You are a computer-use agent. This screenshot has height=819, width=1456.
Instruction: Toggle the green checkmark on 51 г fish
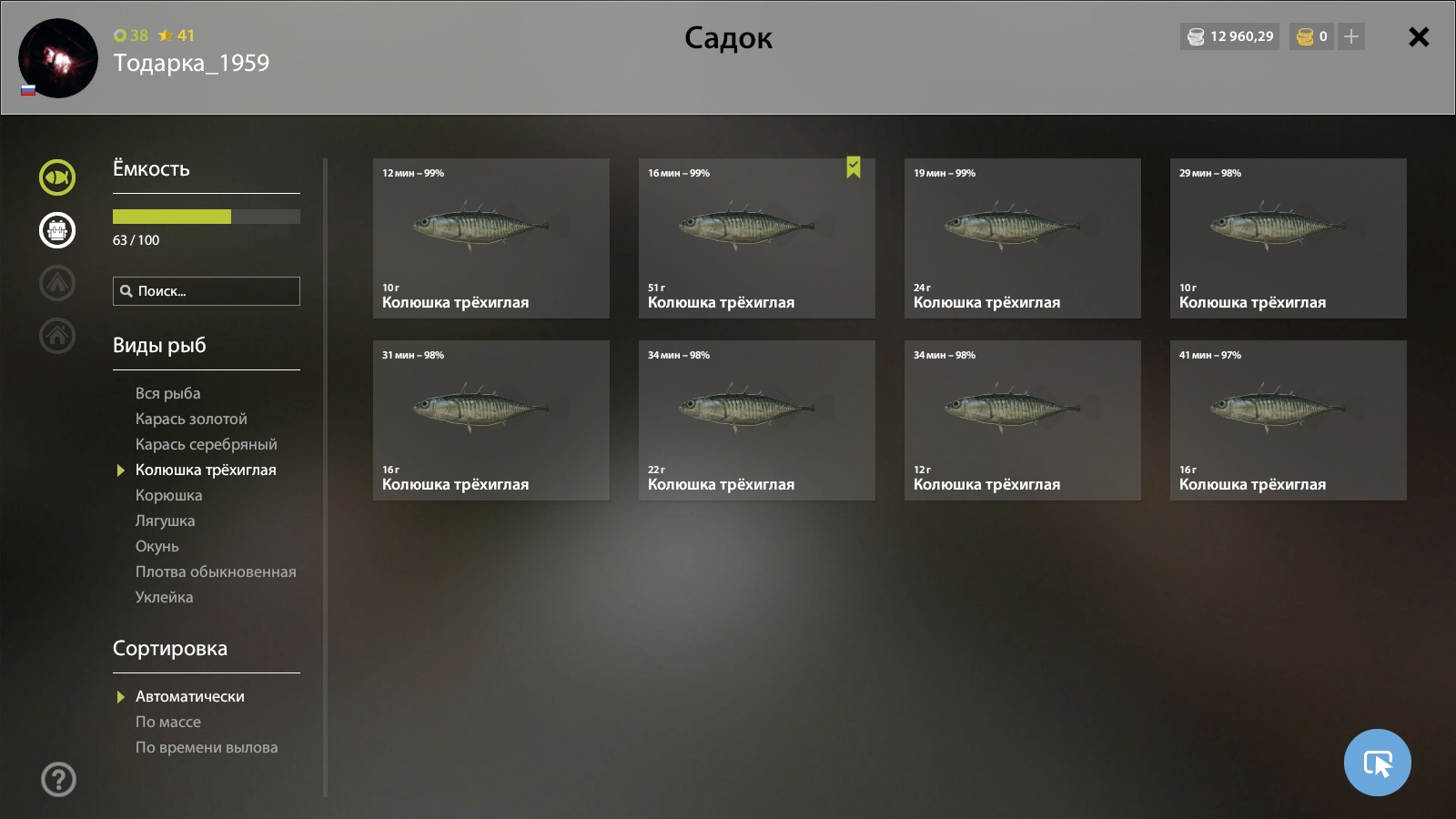[x=853, y=167]
